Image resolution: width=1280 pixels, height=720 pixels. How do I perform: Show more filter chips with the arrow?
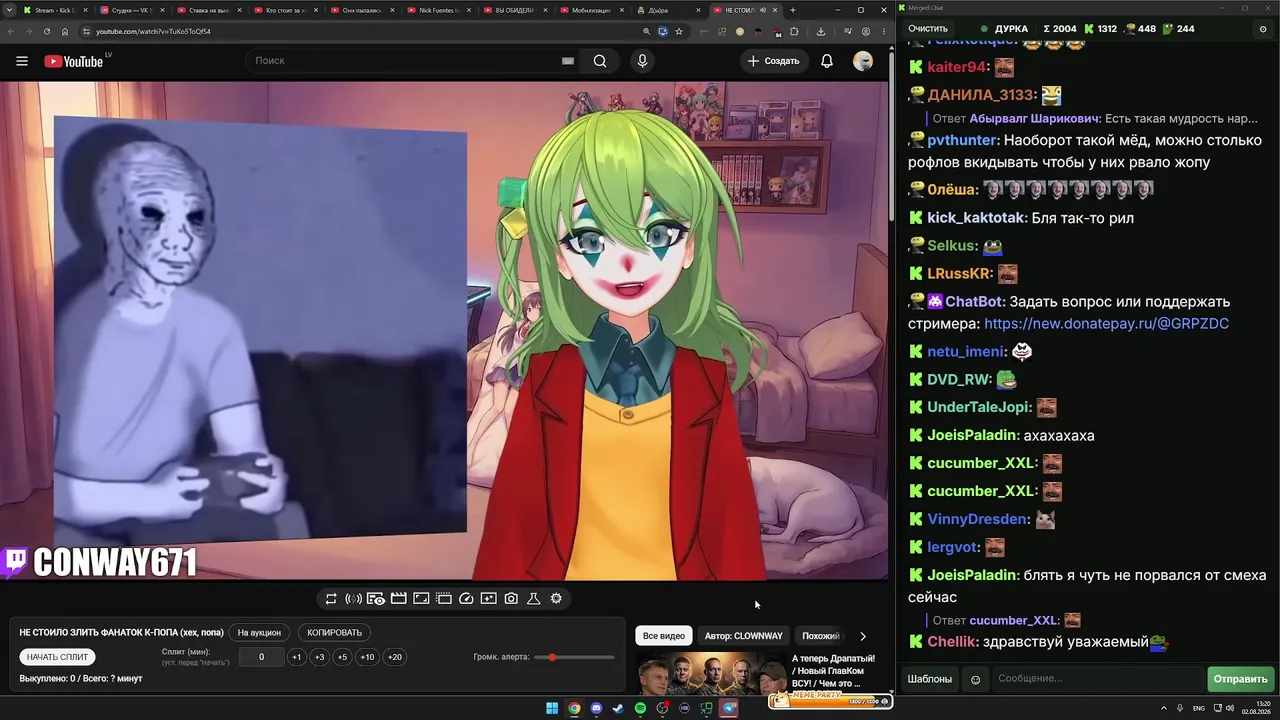(x=863, y=636)
